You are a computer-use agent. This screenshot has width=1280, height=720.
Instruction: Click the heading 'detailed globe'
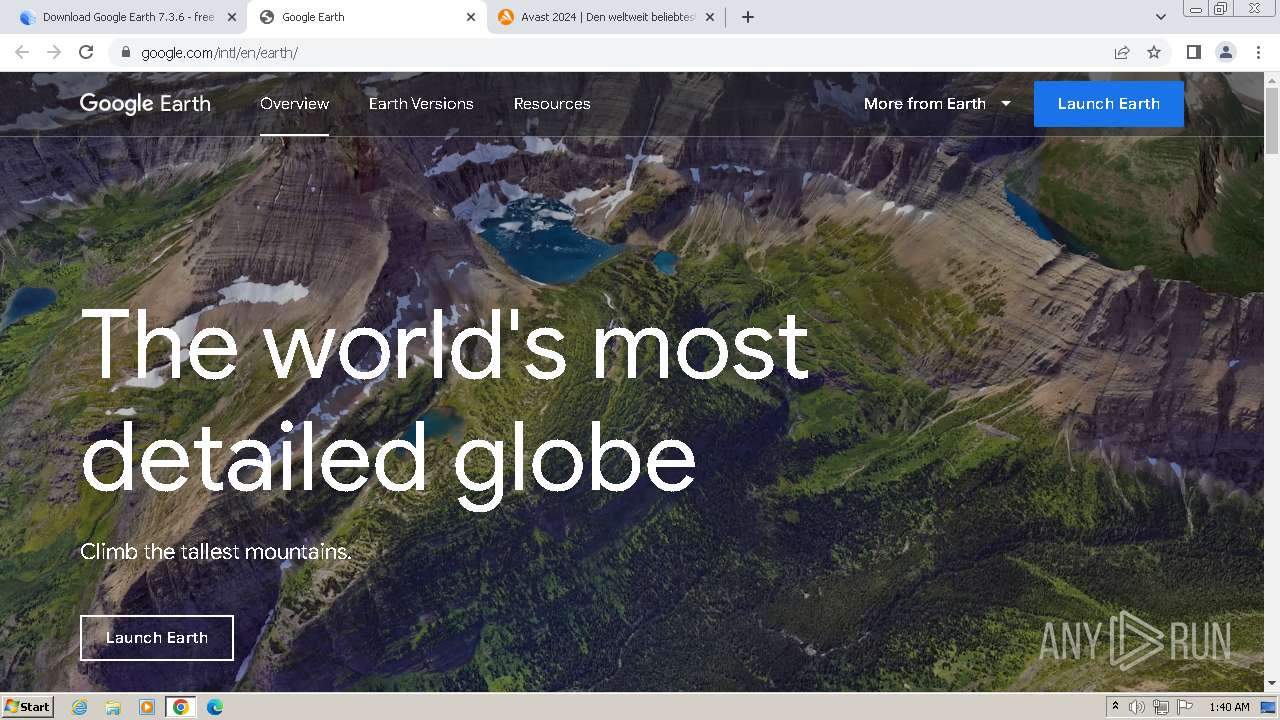pyautogui.click(x=388, y=462)
